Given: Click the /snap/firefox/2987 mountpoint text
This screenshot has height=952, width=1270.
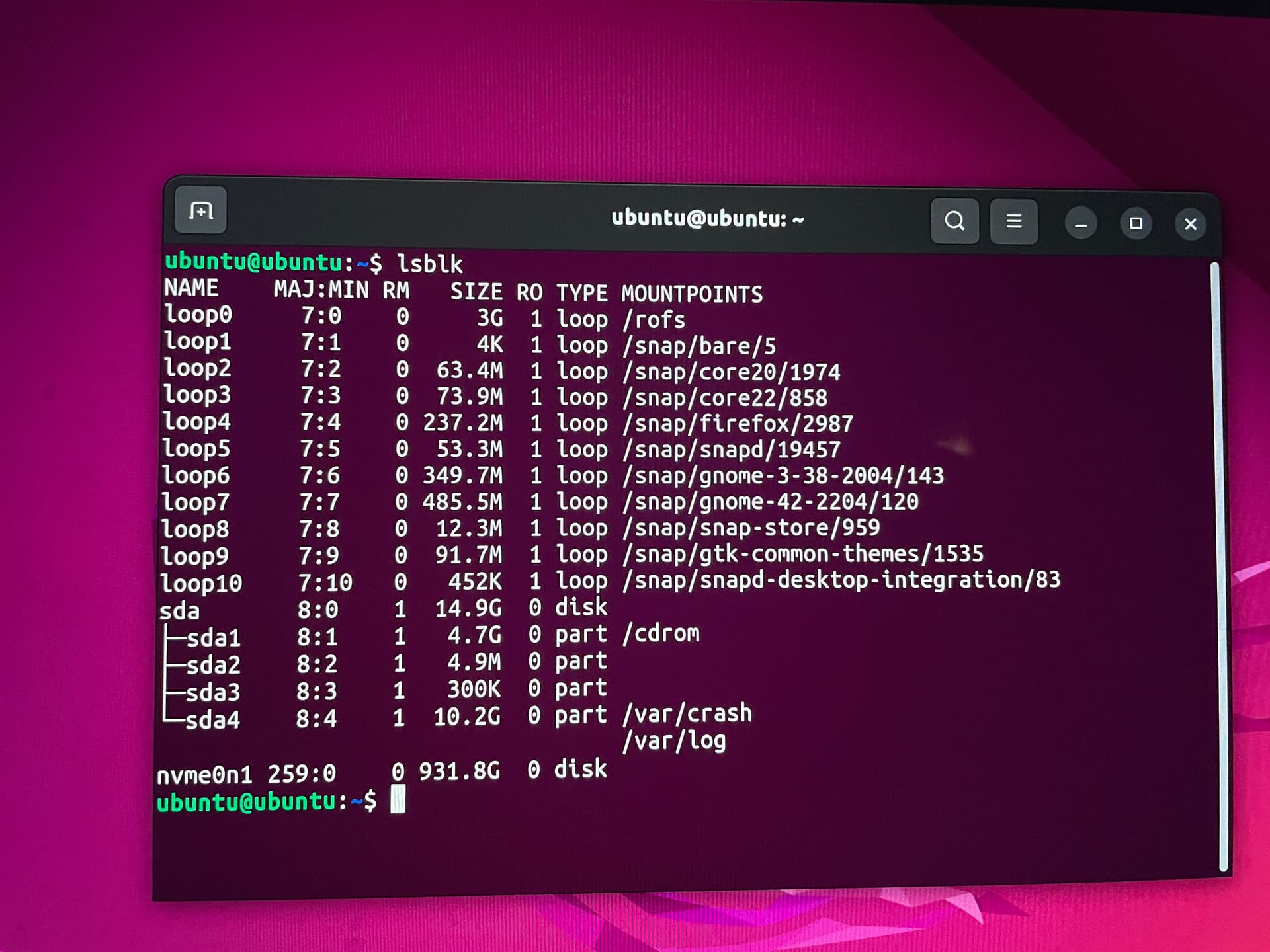Looking at the screenshot, I should point(738,423).
